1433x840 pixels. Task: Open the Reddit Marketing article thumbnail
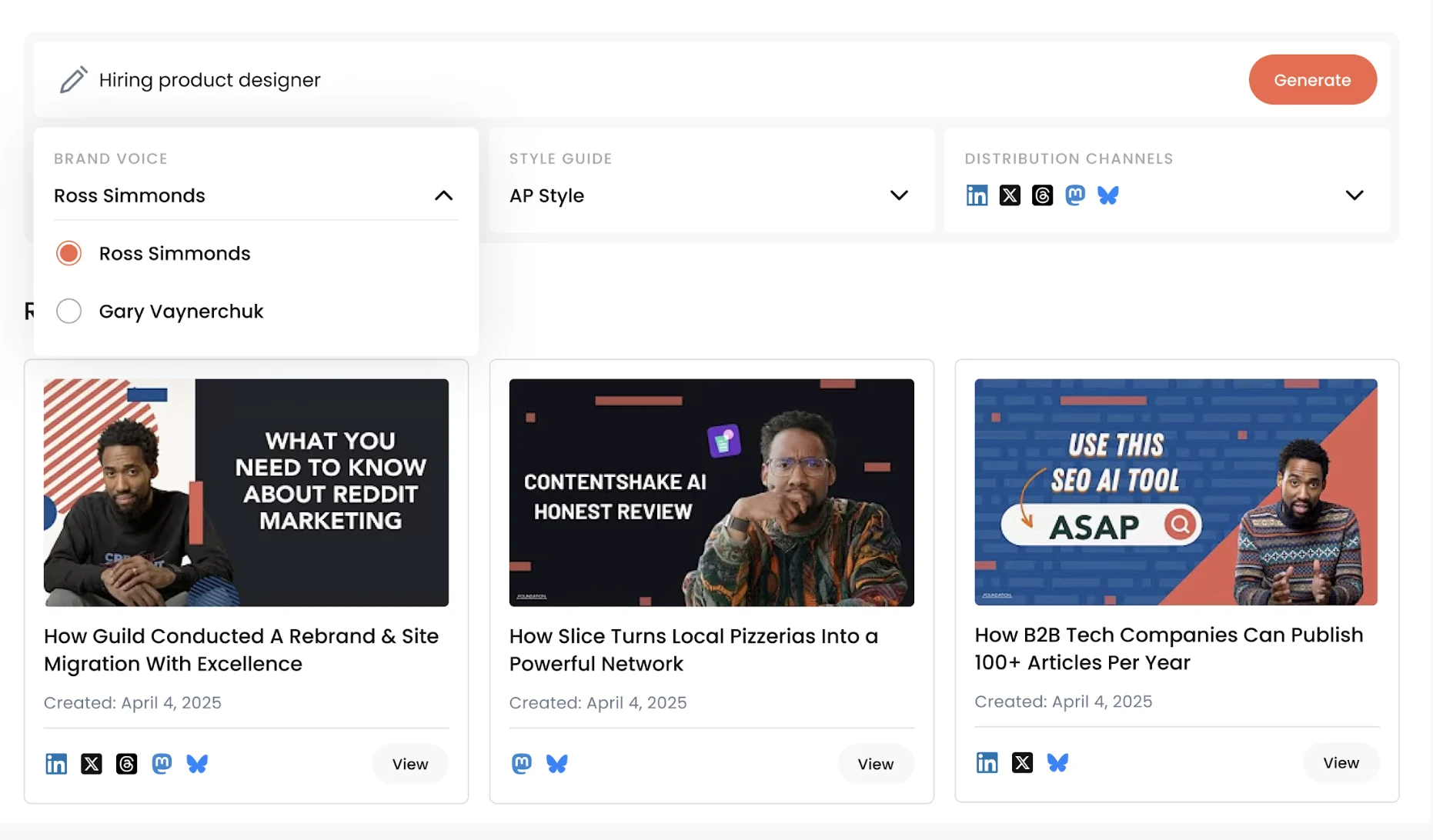coord(246,492)
